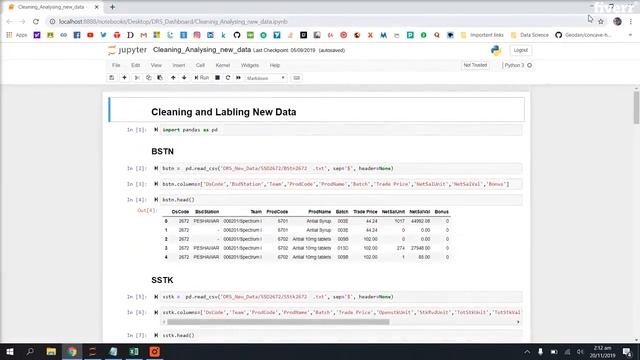Show more bookmarks overflow arrow
Viewport: 640px width, 360px height.
[630, 35]
